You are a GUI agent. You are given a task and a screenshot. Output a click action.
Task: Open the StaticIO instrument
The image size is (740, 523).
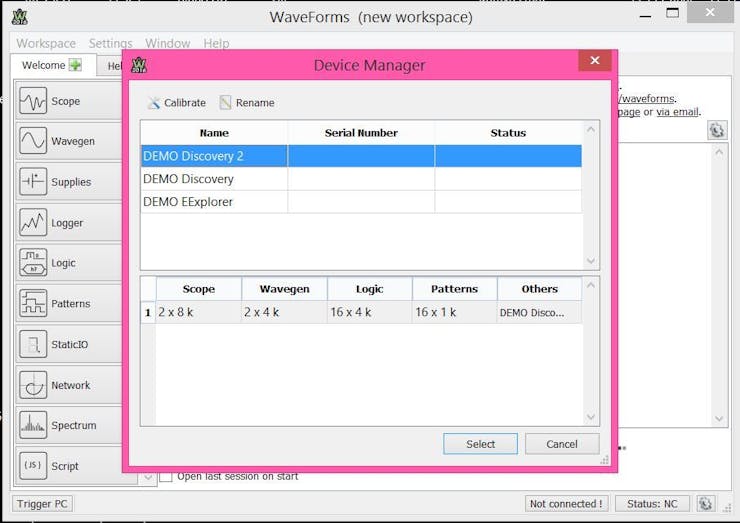coord(69,344)
